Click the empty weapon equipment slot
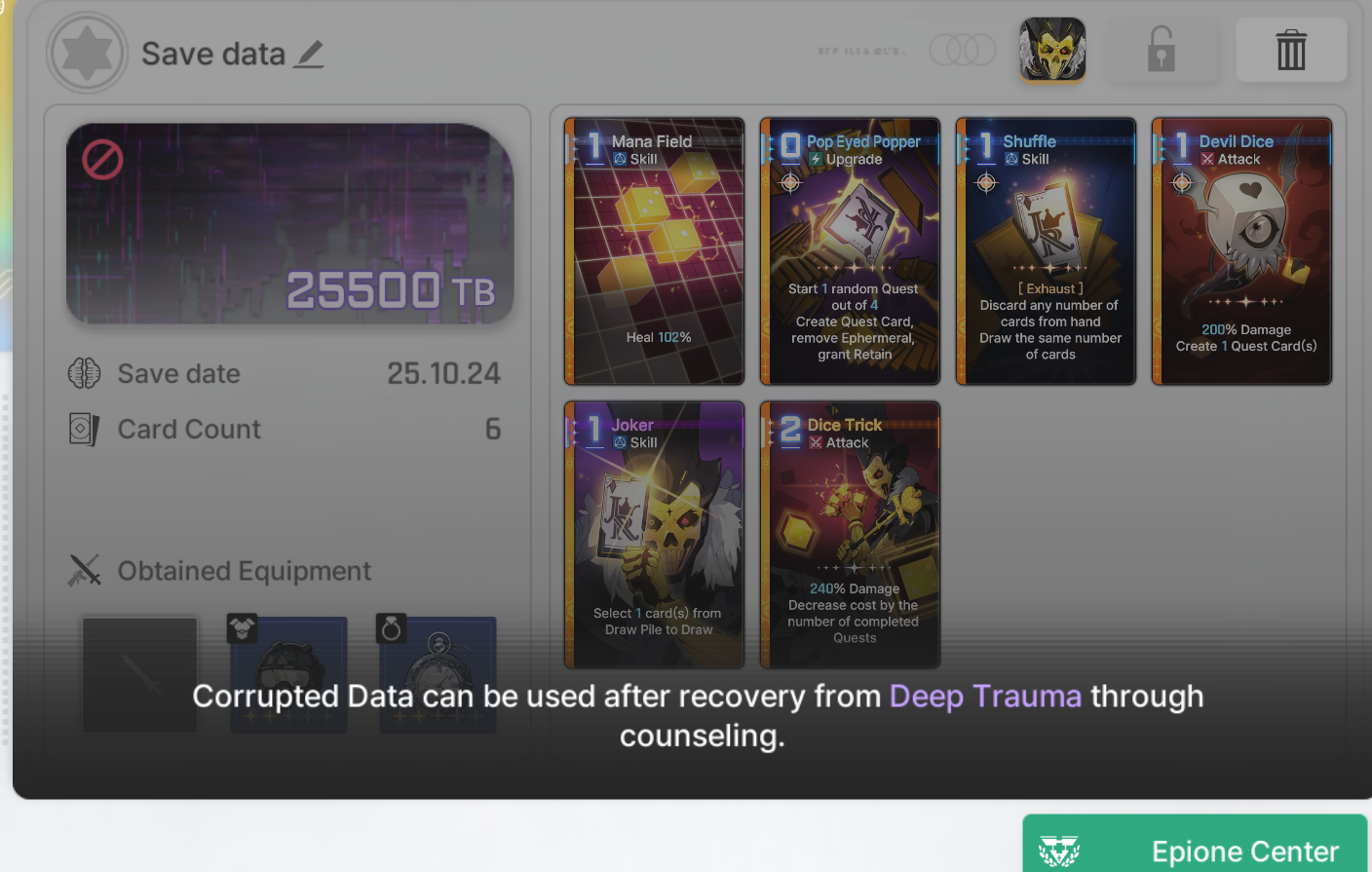Viewport: 1372px width, 872px height. tap(140, 674)
